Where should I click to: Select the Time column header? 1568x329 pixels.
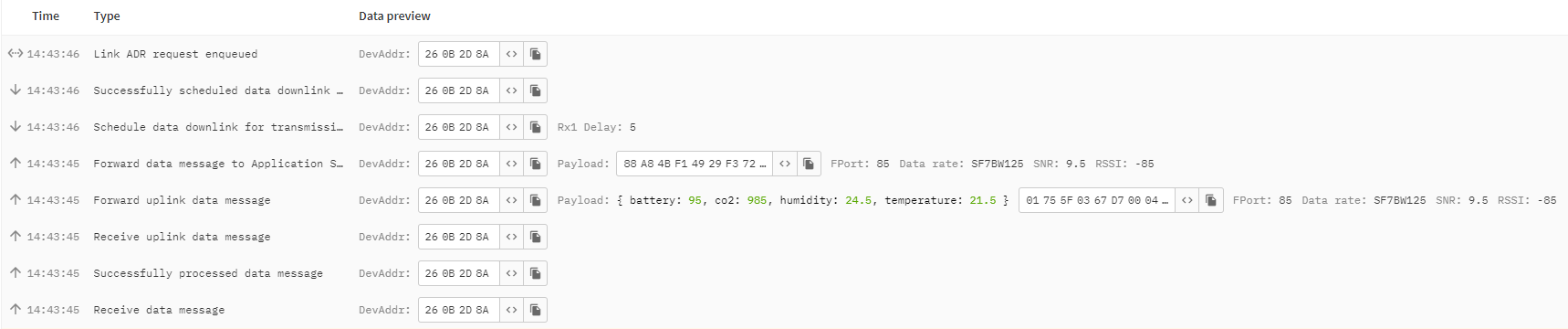pos(46,16)
